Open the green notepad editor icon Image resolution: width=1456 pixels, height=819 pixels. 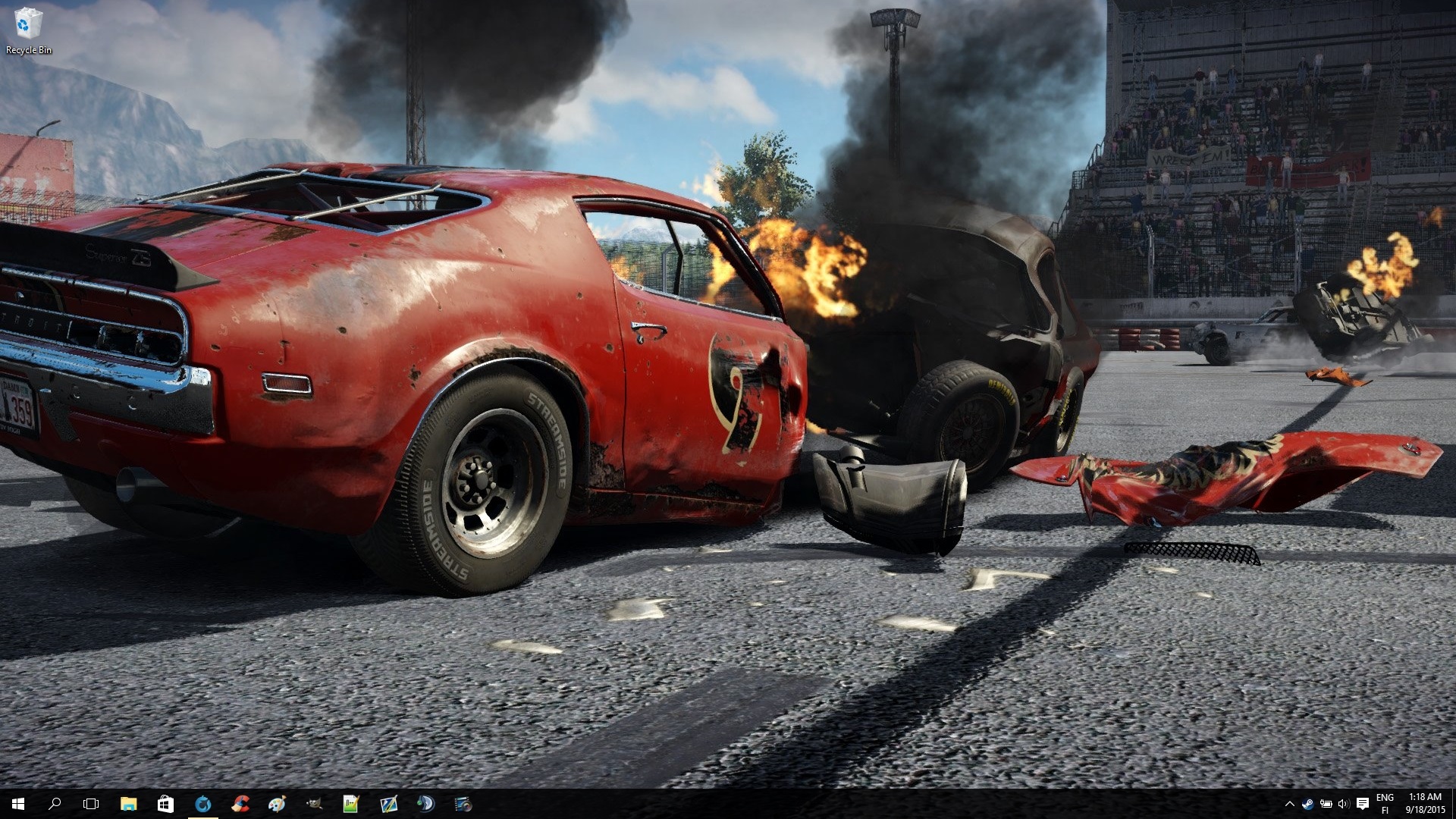pyautogui.click(x=350, y=804)
